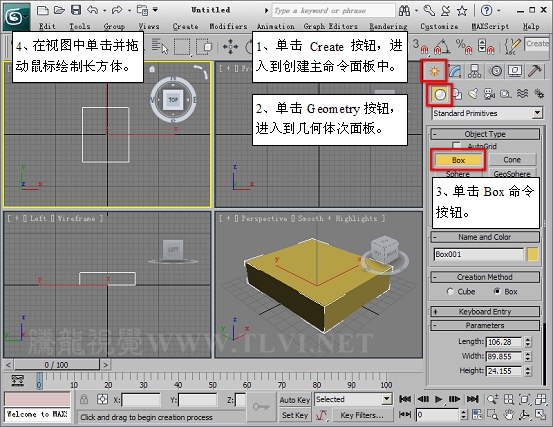The width and height of the screenshot is (553, 427).
Task: Collapse the Name and Color rollout
Action: pos(485,237)
